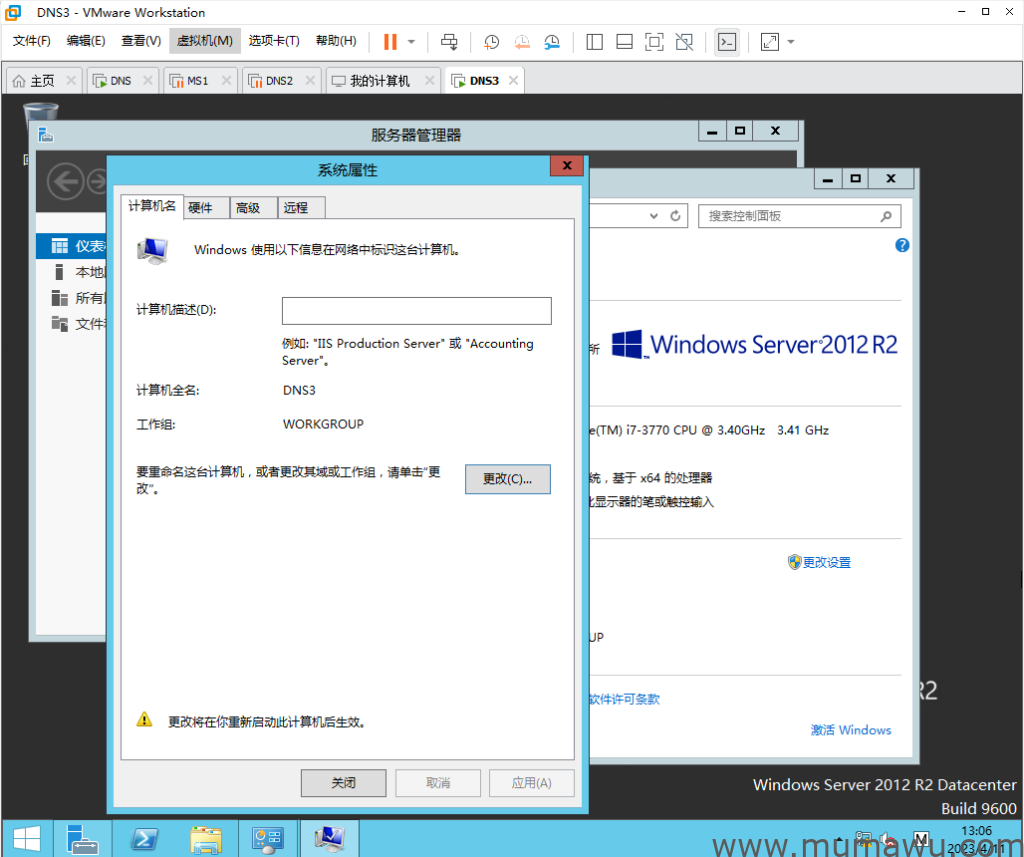Image resolution: width=1024 pixels, height=857 pixels.
Task: Click the 更改(C)... button
Action: (508, 479)
